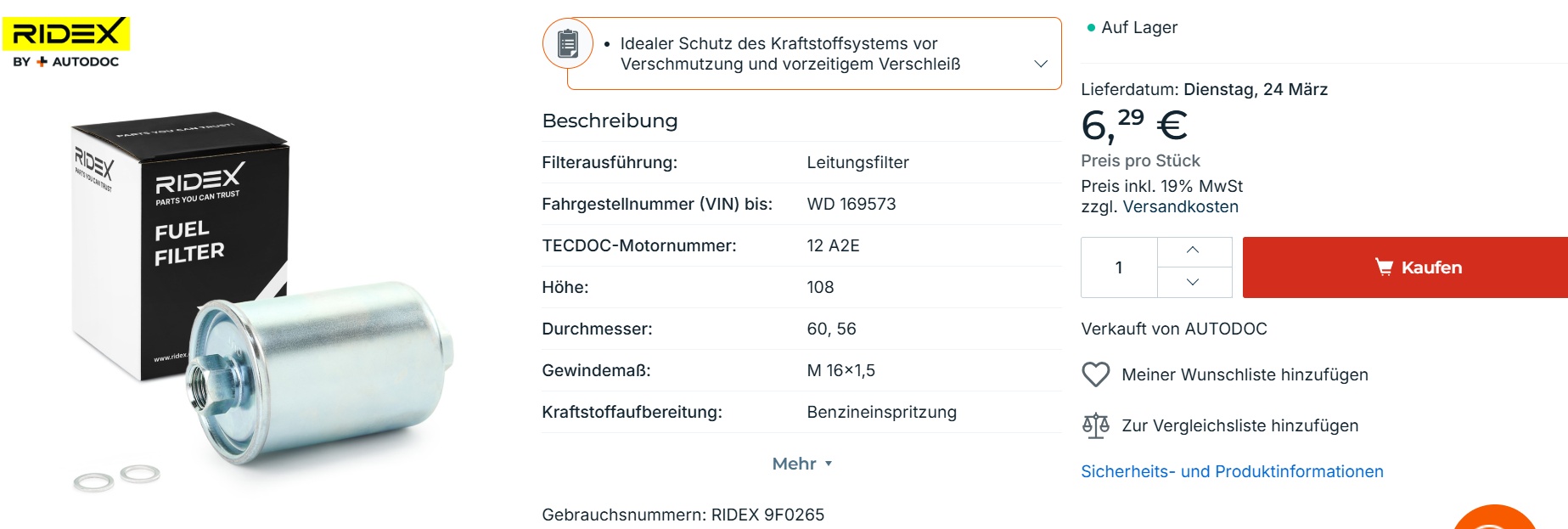Increase quantity with the up arrow
This screenshot has width=1568, height=529.
(1193, 250)
